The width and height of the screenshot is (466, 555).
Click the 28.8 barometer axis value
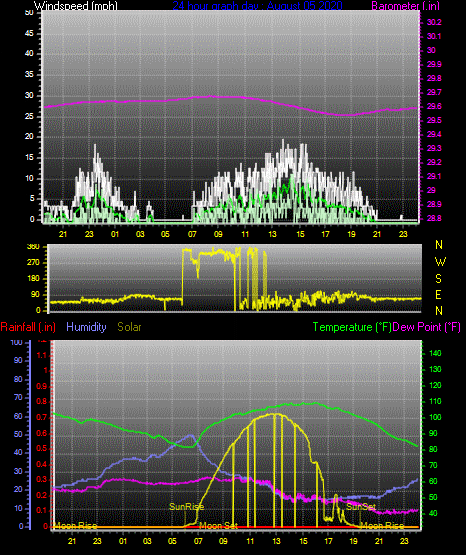pos(434,218)
